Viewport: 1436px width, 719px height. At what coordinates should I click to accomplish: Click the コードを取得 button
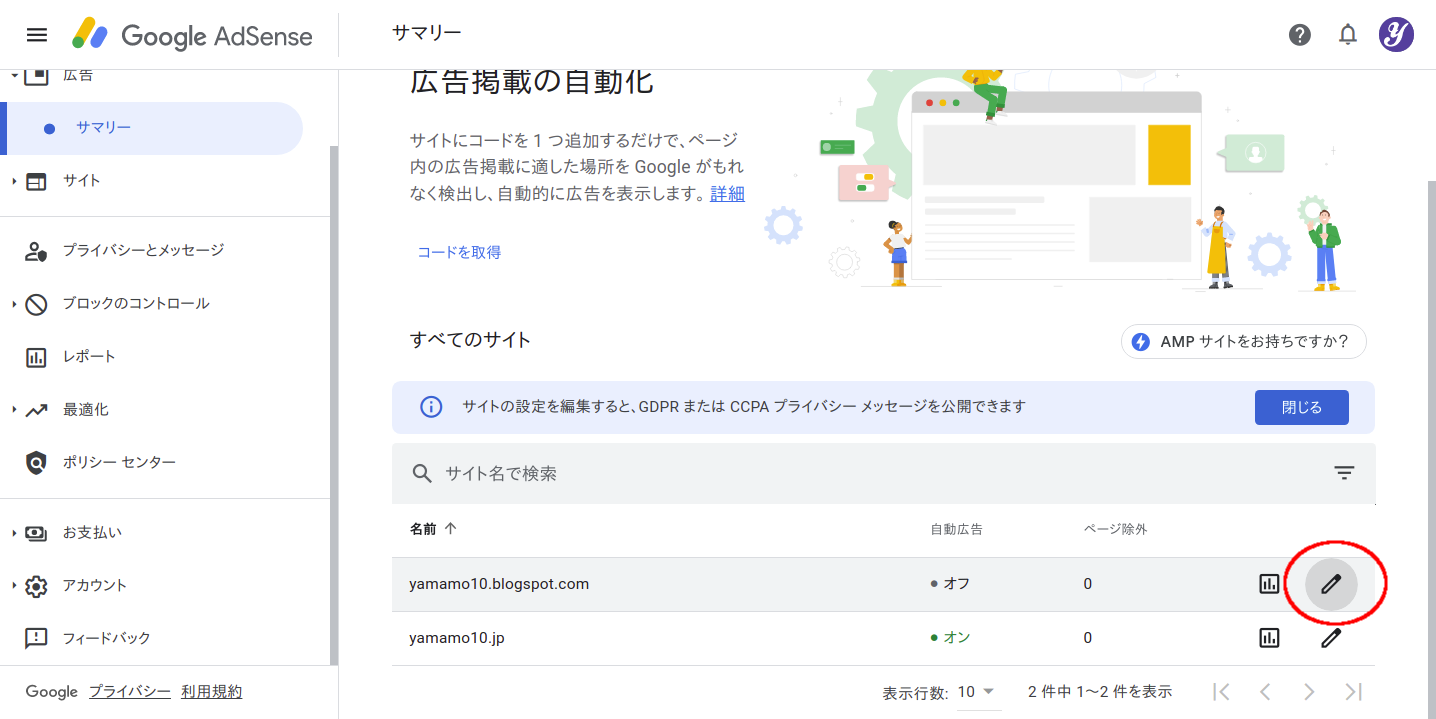click(x=459, y=252)
